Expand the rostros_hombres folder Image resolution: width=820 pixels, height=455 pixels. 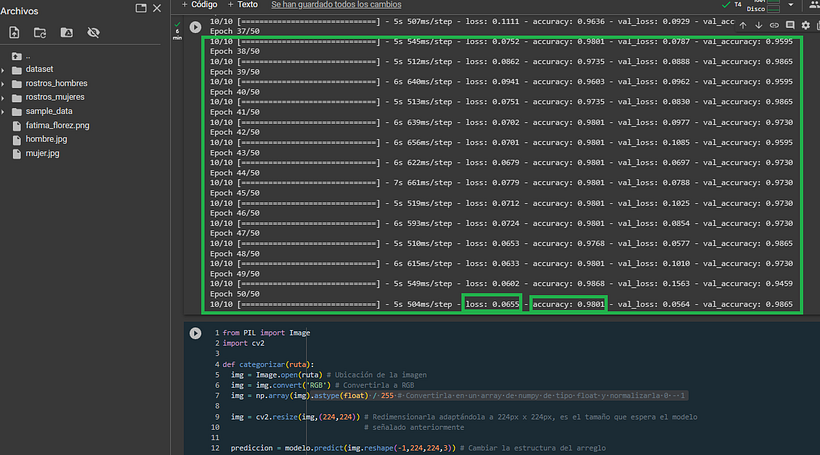coord(4,84)
